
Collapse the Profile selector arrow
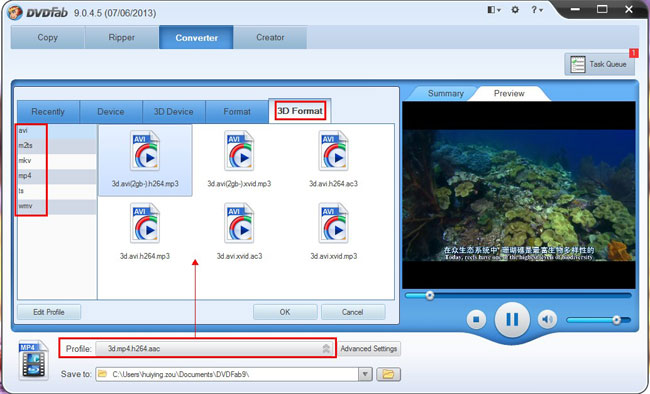(x=326, y=348)
